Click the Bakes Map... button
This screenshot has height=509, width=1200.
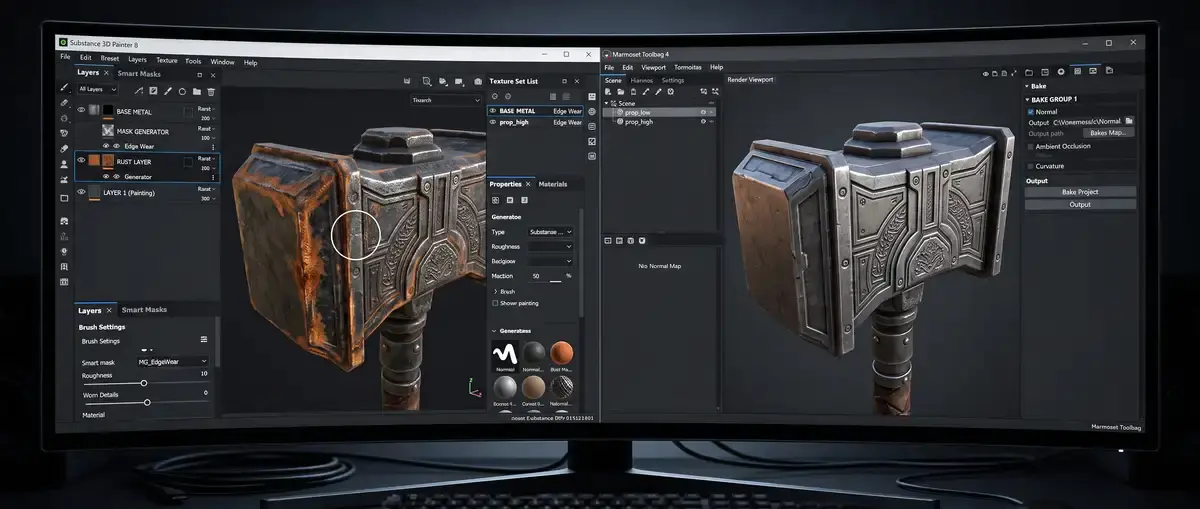[1108, 133]
